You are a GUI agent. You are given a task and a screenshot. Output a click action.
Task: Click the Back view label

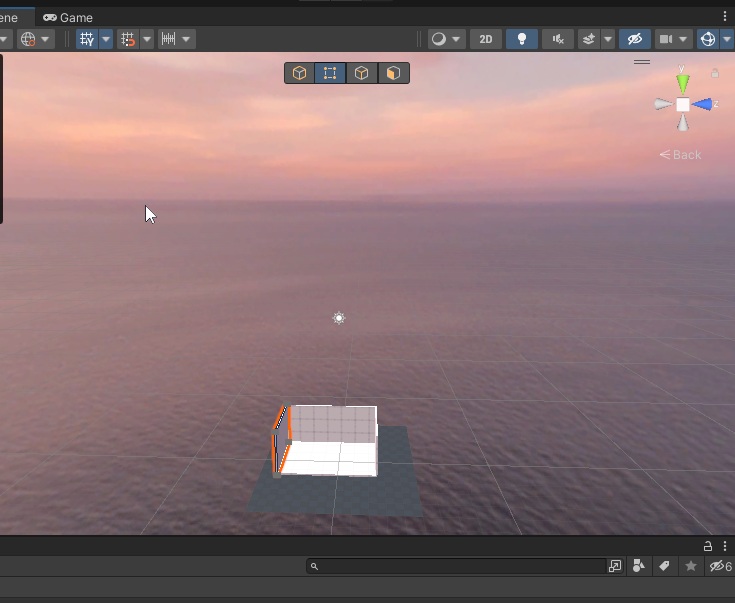(x=682, y=155)
